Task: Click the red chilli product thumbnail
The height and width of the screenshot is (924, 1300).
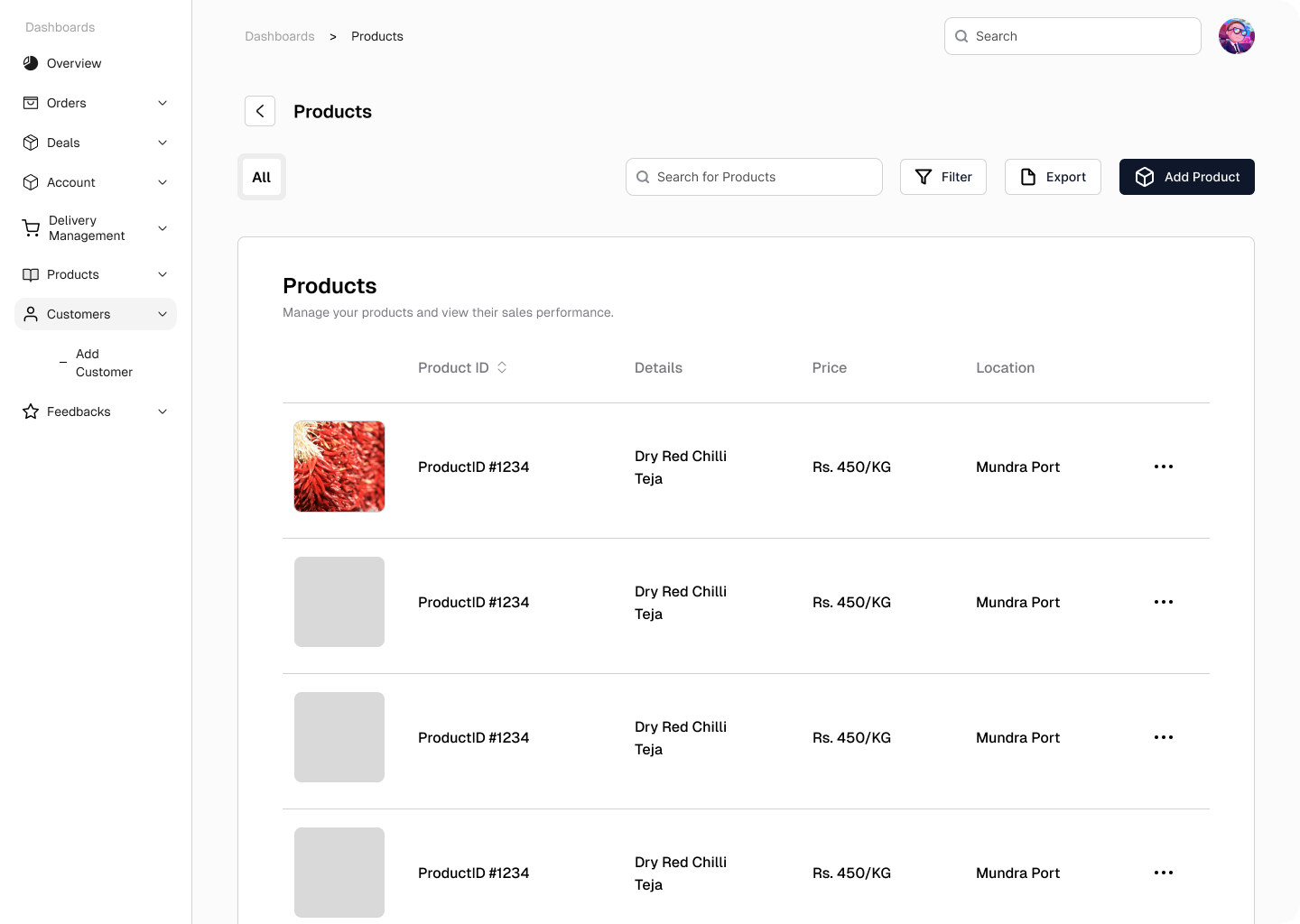Action: point(339,467)
